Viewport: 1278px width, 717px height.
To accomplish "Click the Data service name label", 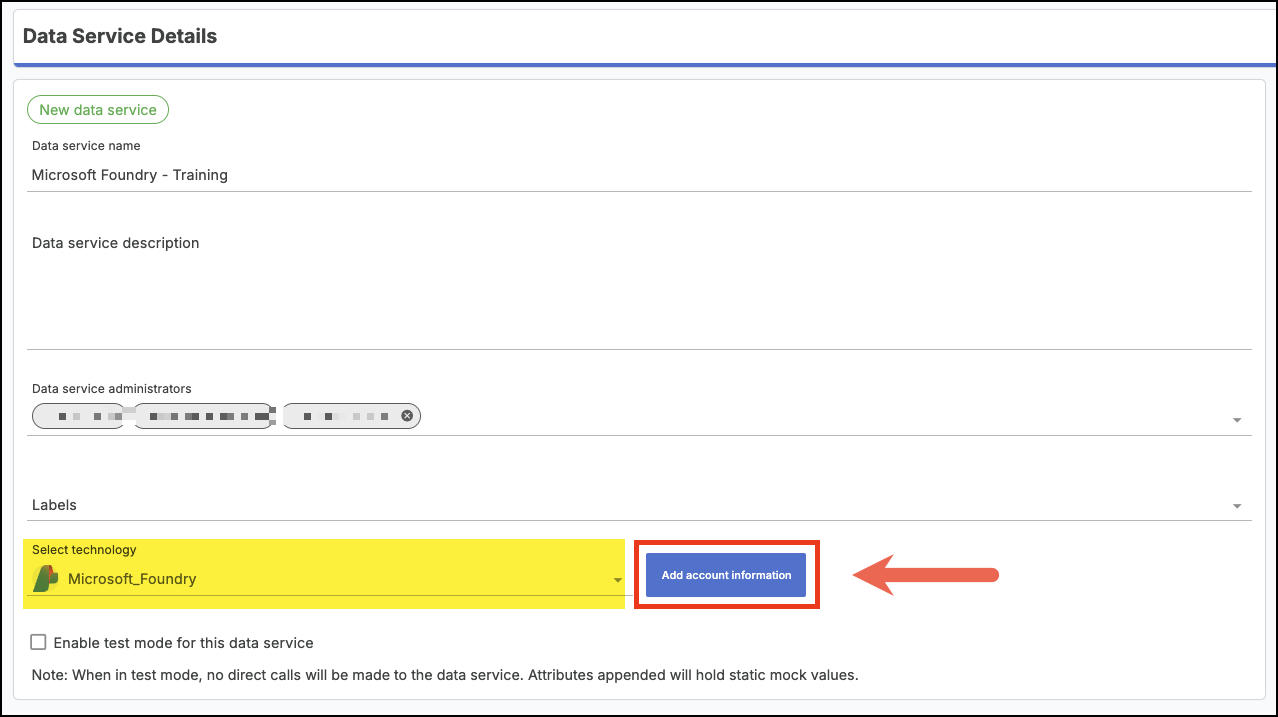I will point(86,146).
